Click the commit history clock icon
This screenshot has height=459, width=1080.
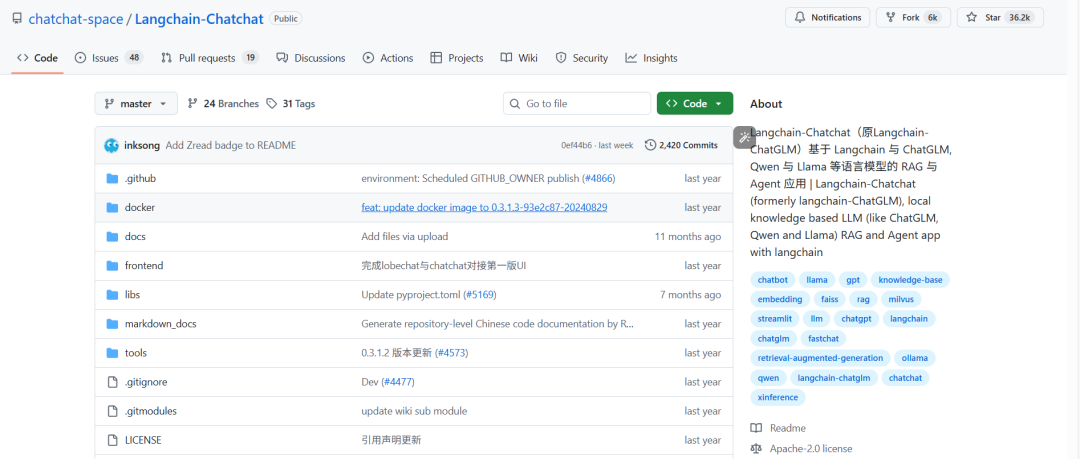point(650,145)
